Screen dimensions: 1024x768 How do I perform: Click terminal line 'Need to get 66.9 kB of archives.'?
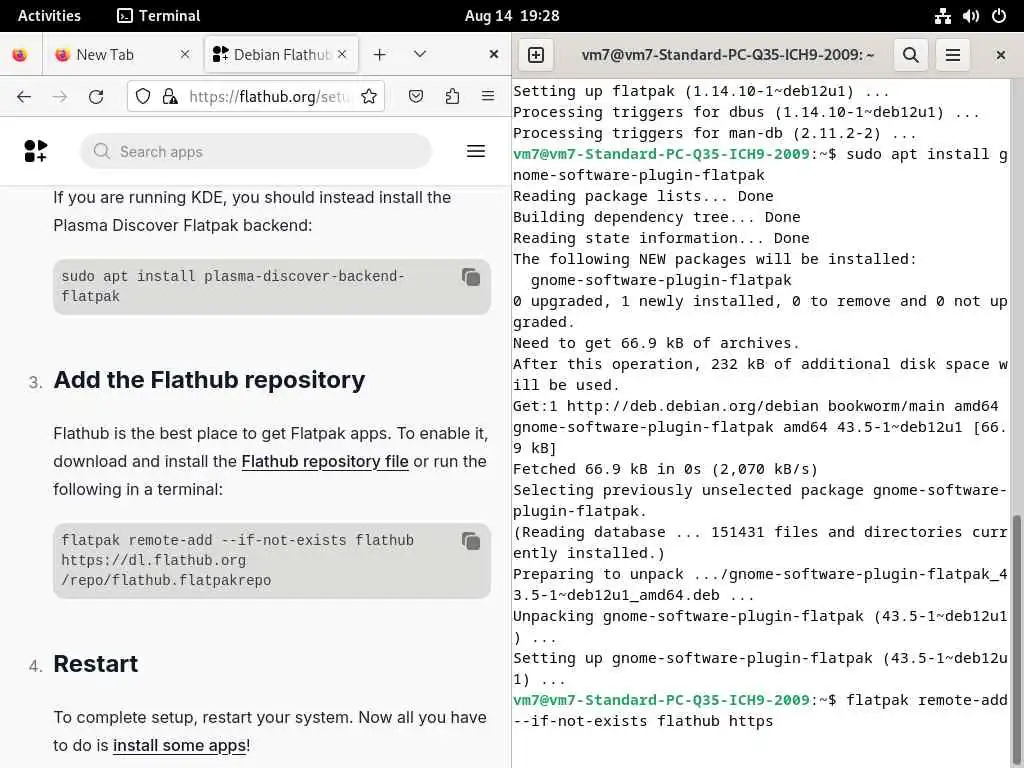(656, 343)
